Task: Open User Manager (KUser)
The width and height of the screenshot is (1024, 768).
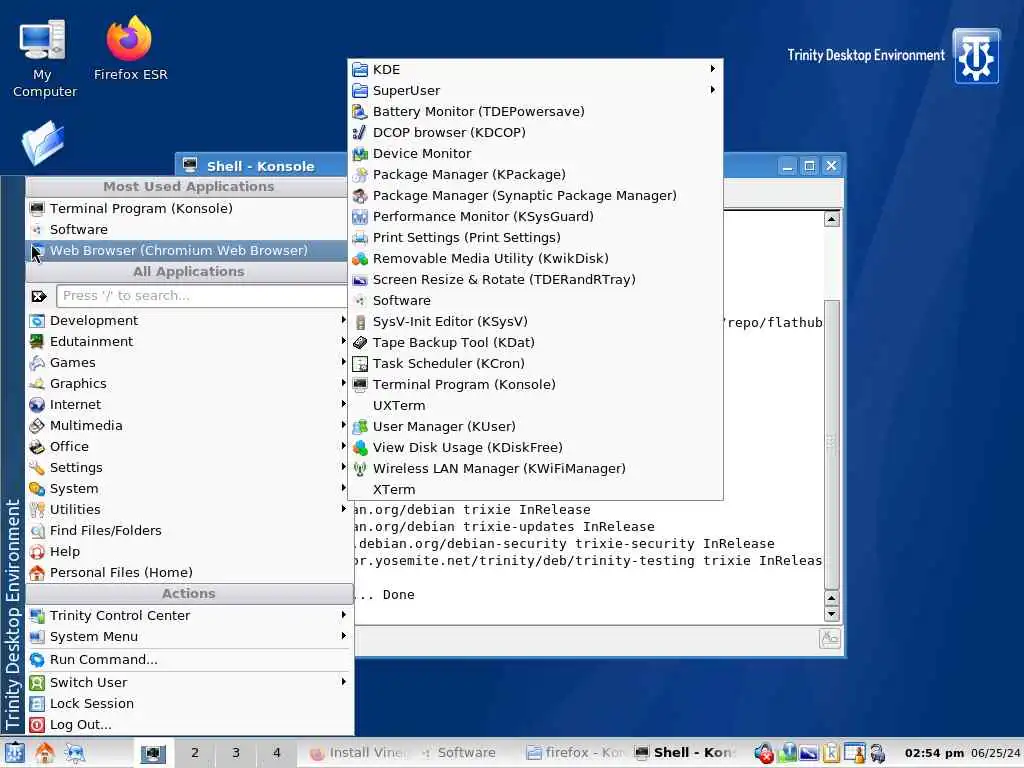Action: click(x=535, y=426)
